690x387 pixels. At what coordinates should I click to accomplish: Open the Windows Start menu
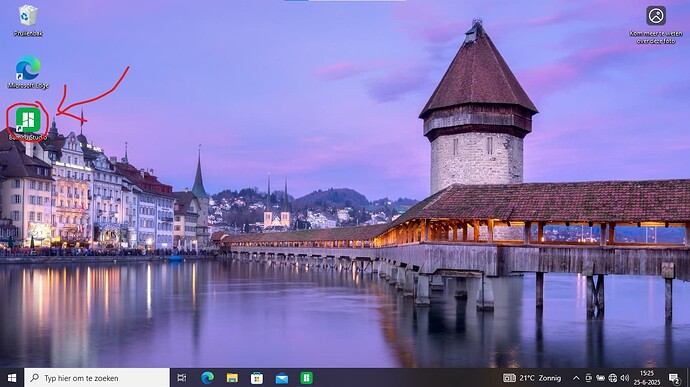click(x=12, y=378)
